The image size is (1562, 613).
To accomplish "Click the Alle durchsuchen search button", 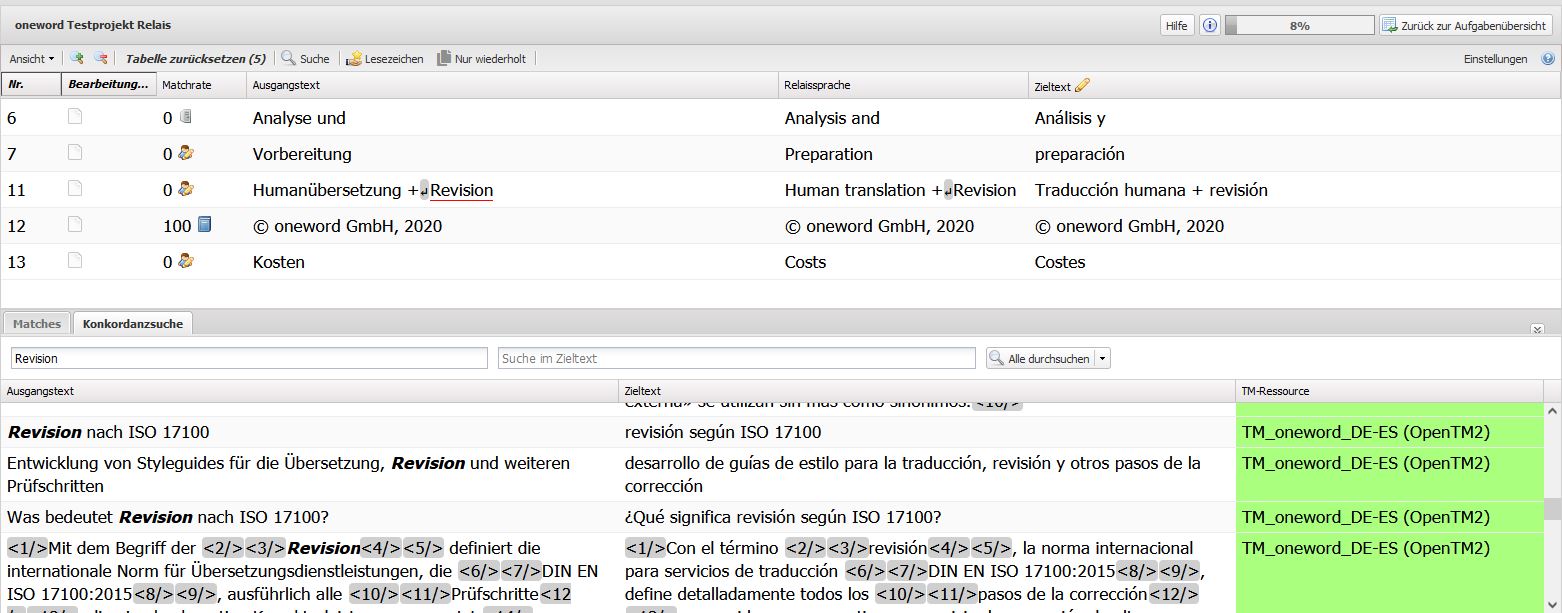I will [x=1040, y=358].
